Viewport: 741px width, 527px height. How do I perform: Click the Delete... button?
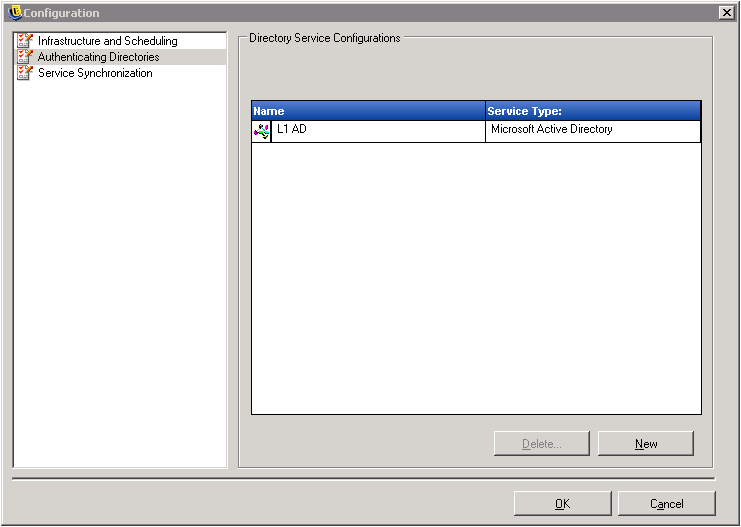542,443
